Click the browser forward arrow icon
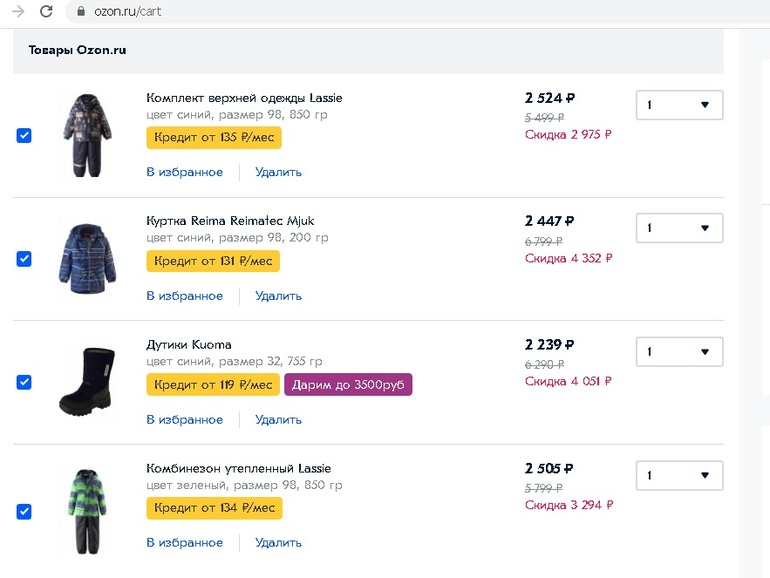The image size is (770, 578). (18, 11)
